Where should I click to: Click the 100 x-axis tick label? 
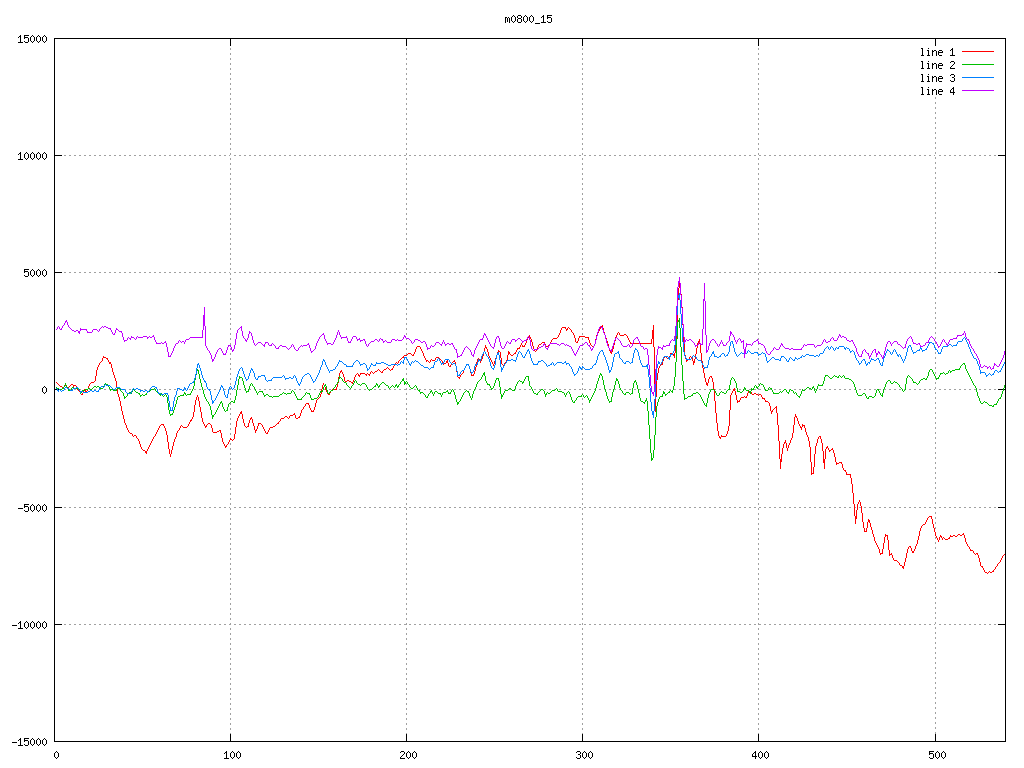[x=231, y=755]
